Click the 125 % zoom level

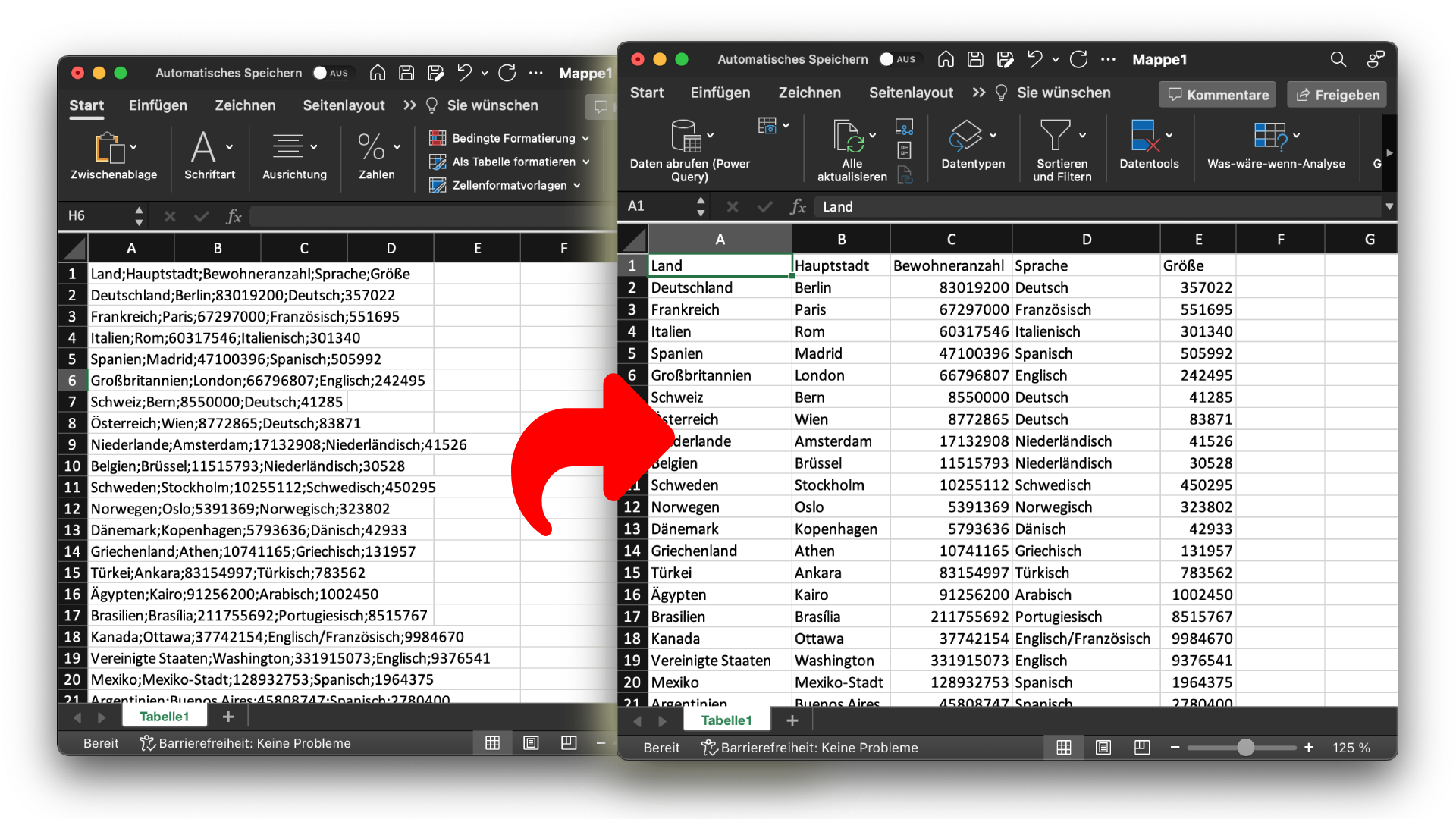point(1351,748)
